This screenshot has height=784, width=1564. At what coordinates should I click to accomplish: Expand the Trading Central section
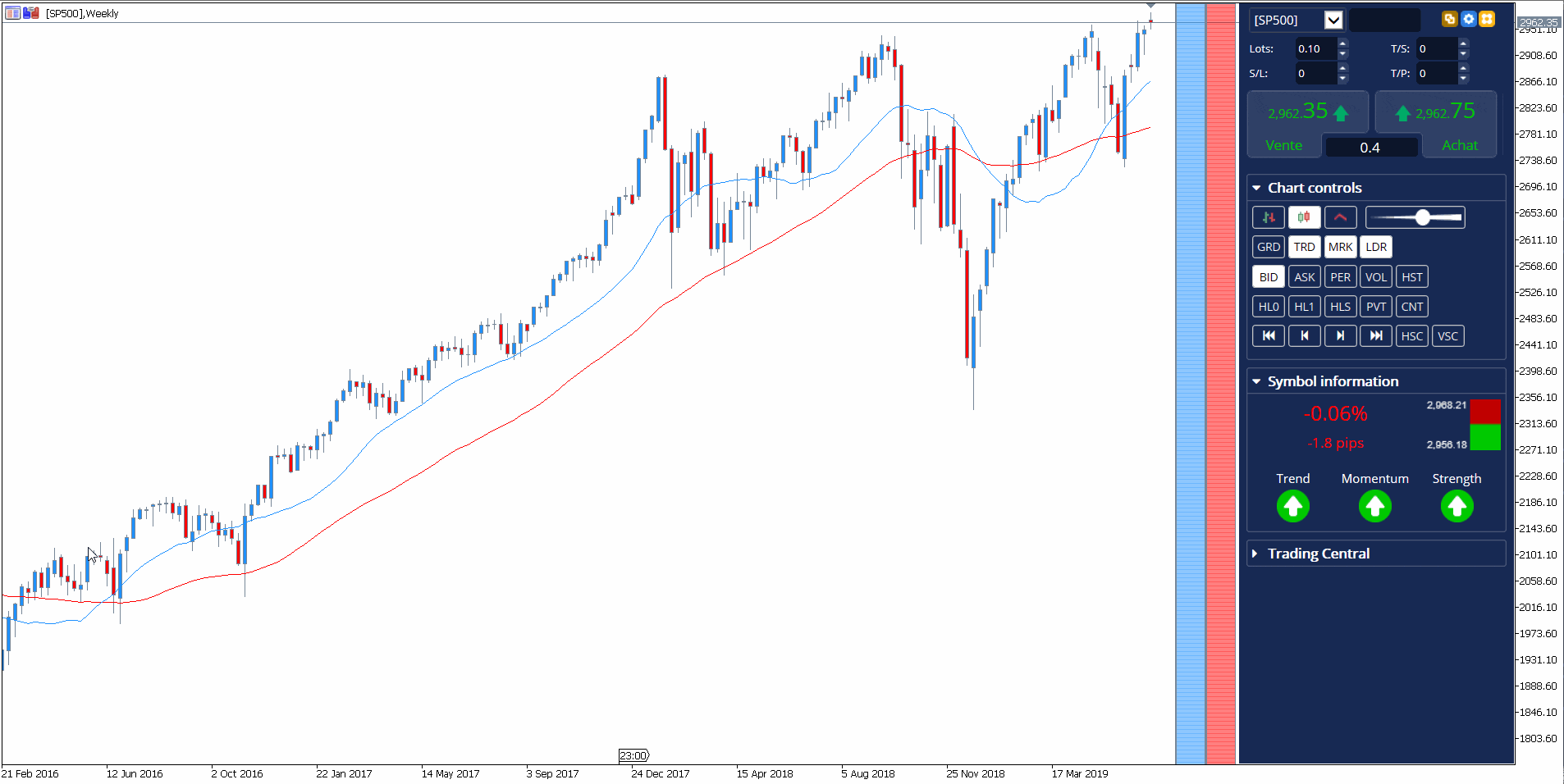click(1257, 553)
